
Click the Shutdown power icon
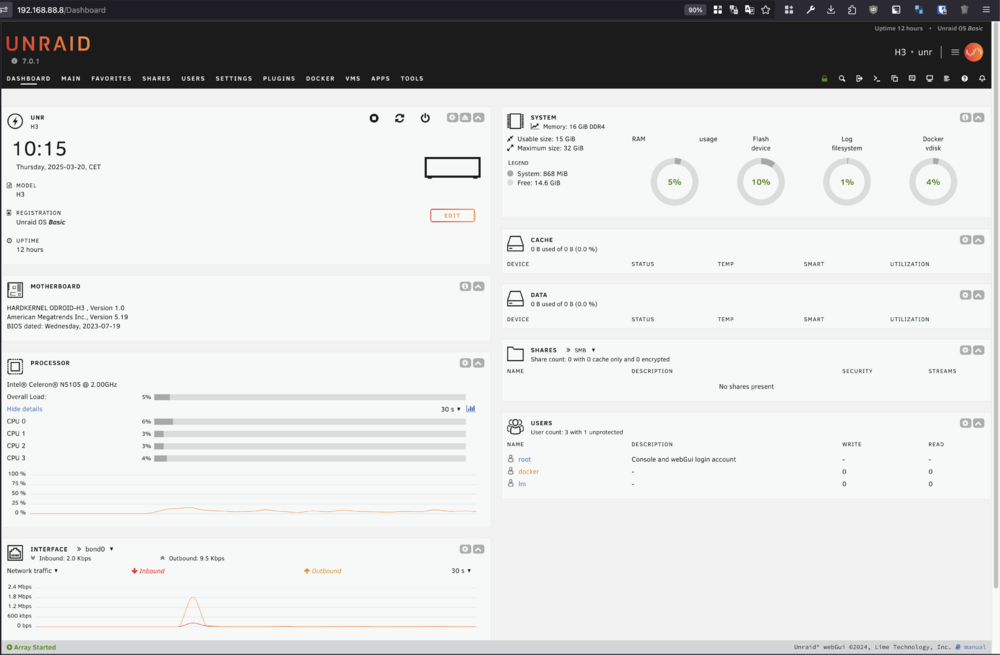coord(425,118)
